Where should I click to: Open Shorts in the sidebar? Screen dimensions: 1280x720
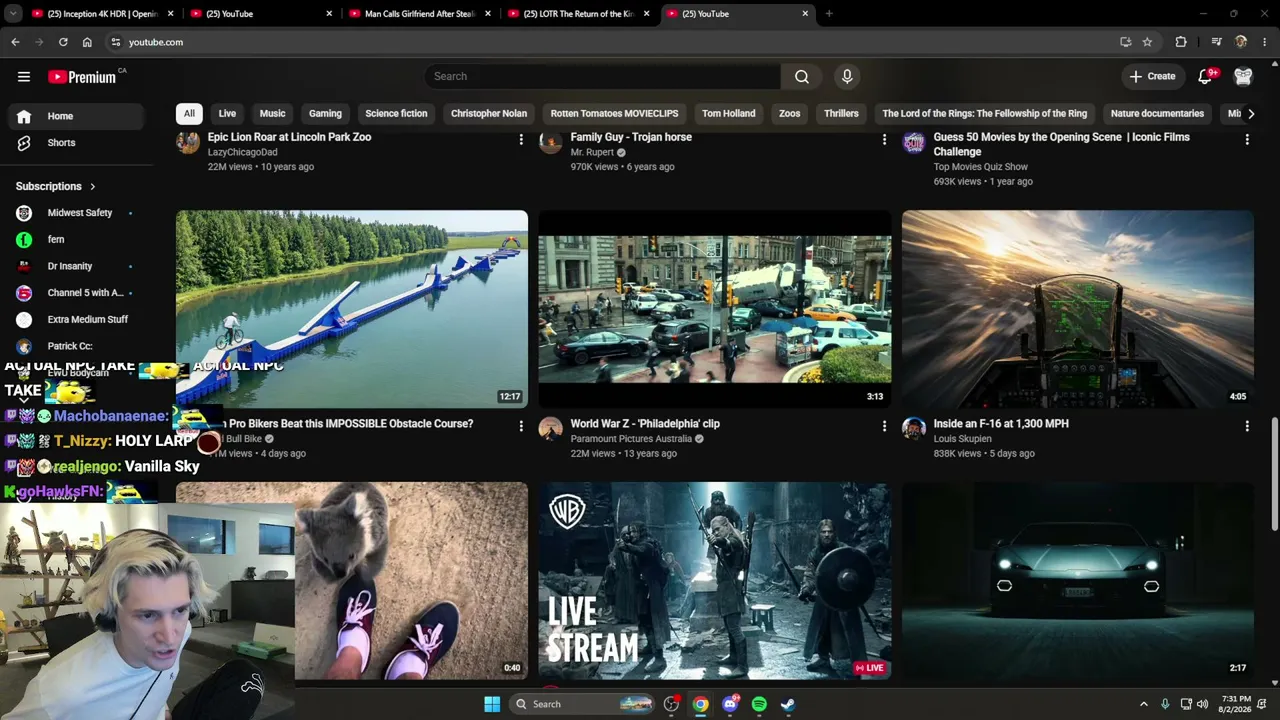tap(74, 143)
